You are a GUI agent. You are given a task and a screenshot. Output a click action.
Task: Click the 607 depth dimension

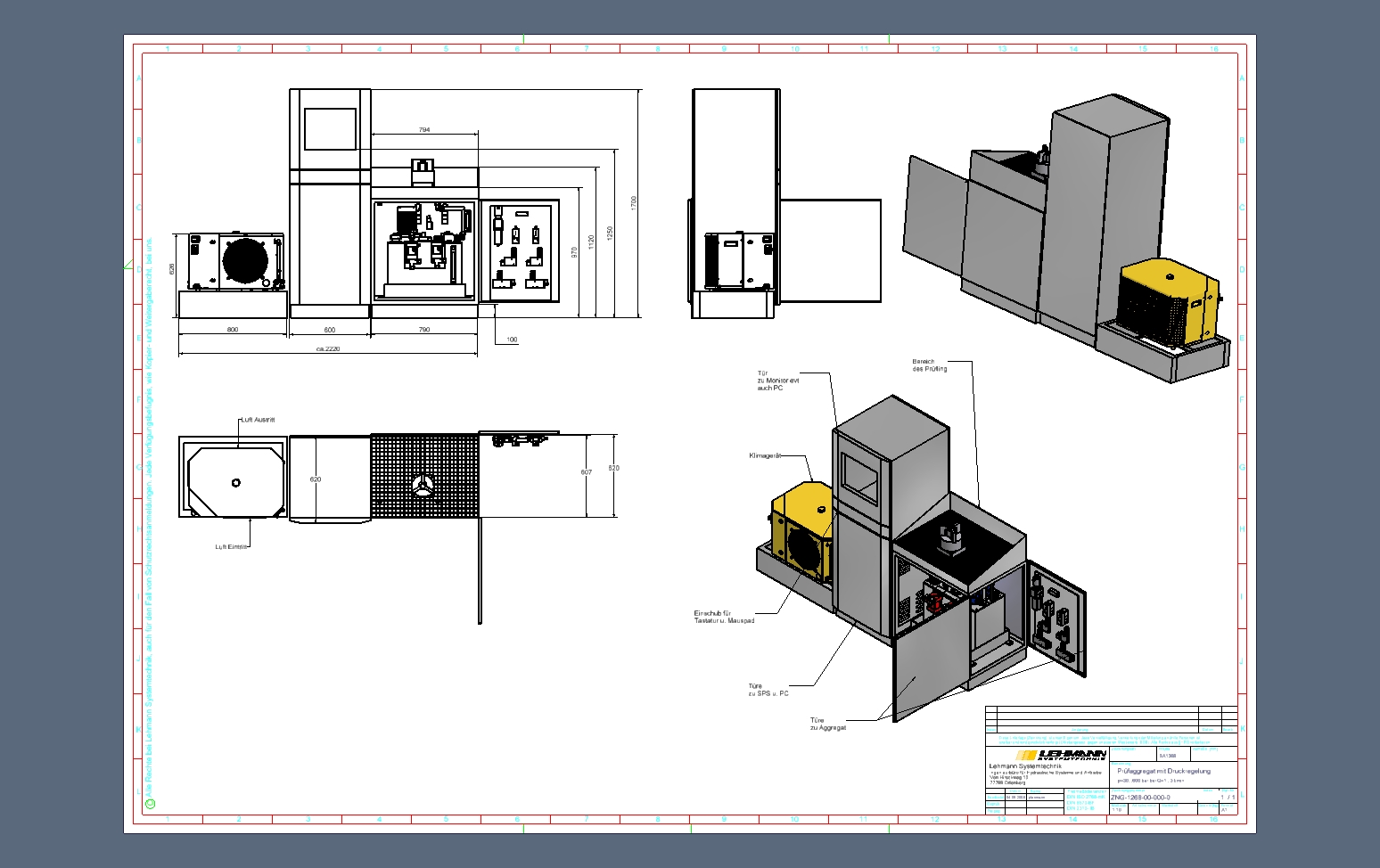coord(586,472)
